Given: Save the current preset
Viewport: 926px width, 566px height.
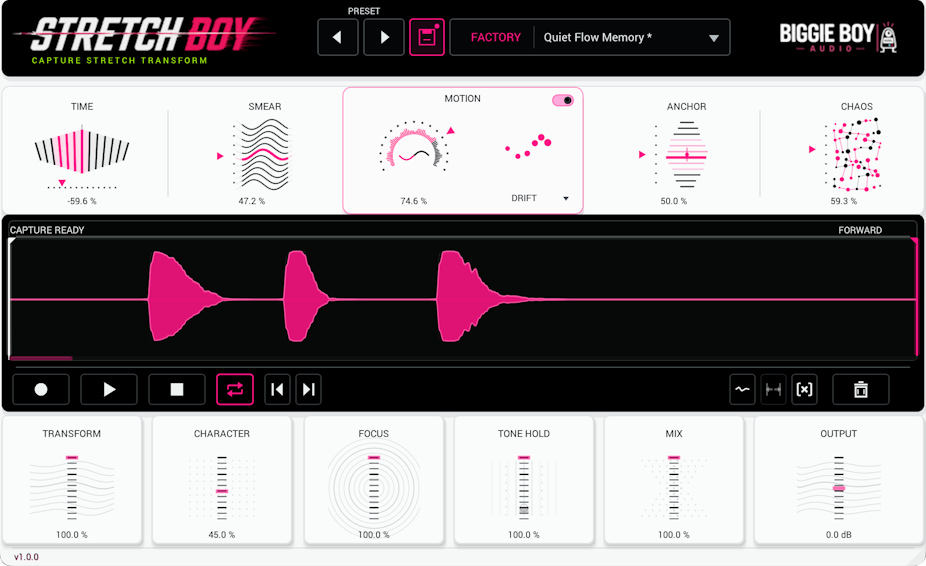Looking at the screenshot, I should 427,37.
